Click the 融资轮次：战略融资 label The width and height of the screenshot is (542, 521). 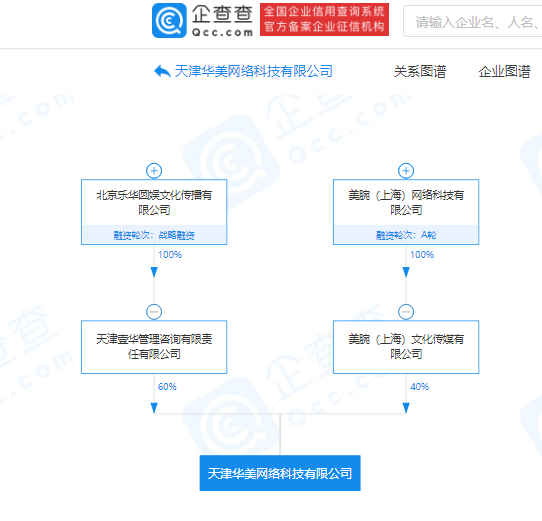tap(154, 235)
